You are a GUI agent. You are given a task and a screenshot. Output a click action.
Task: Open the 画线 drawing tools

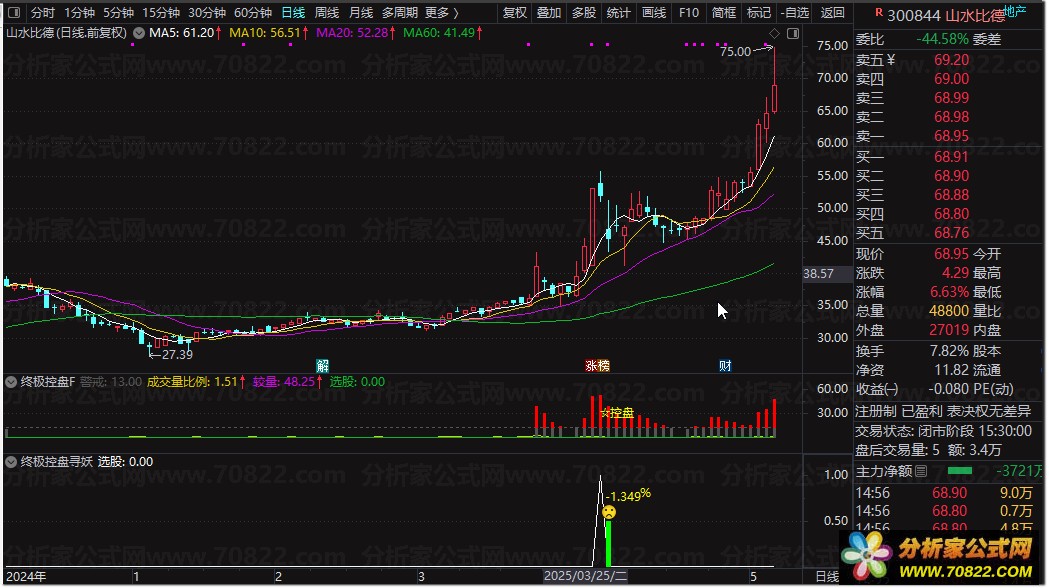654,13
